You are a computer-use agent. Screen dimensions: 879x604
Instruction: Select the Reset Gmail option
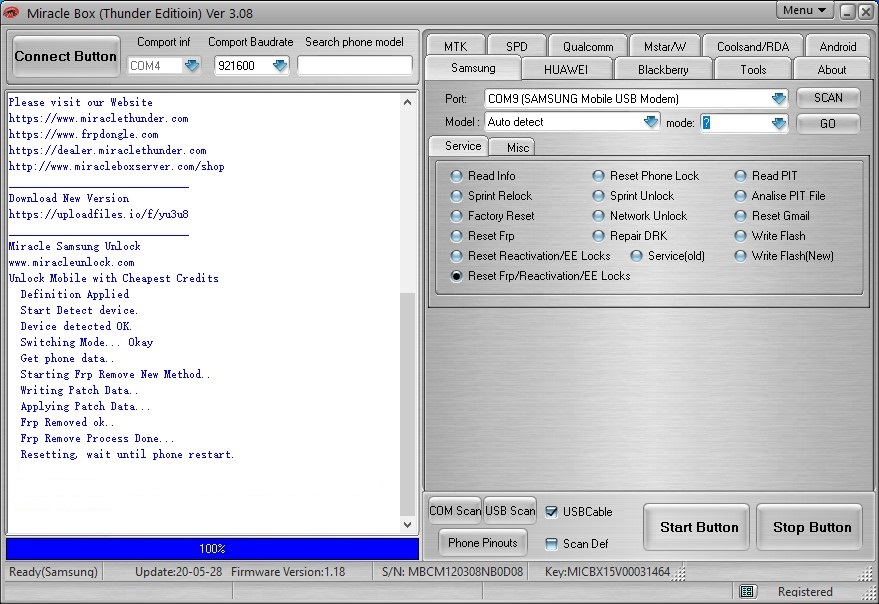tap(741, 216)
